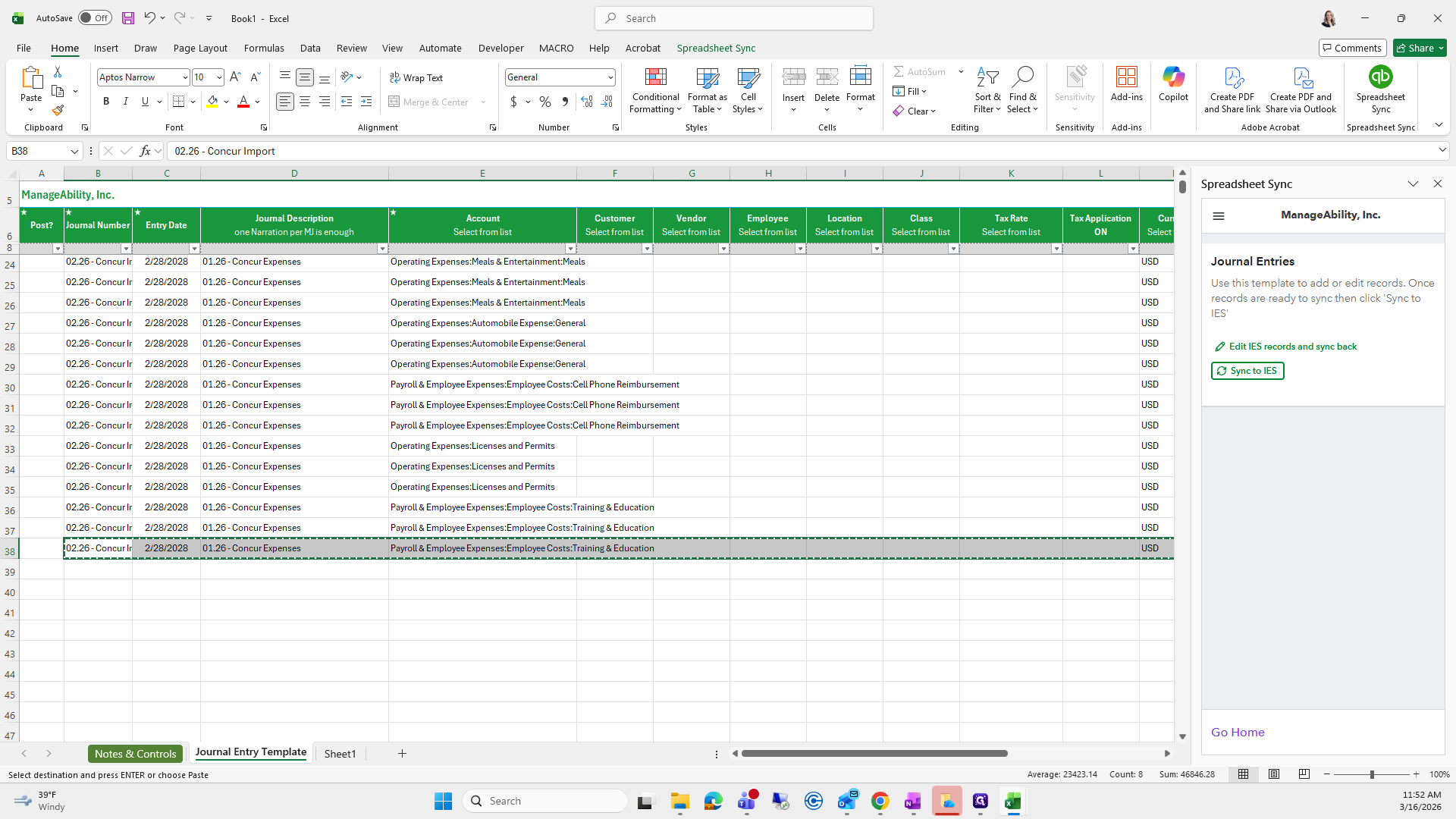
Task: Toggle Bold formatting
Action: [x=106, y=102]
